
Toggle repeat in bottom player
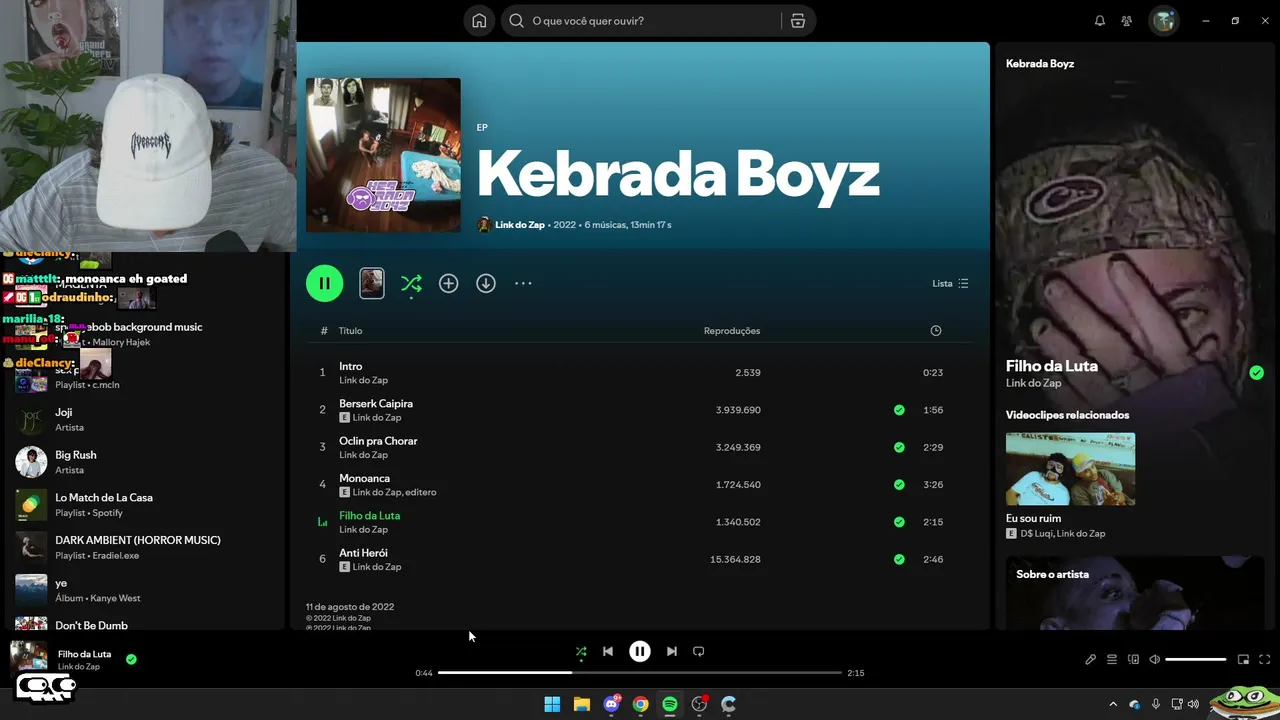(x=699, y=652)
